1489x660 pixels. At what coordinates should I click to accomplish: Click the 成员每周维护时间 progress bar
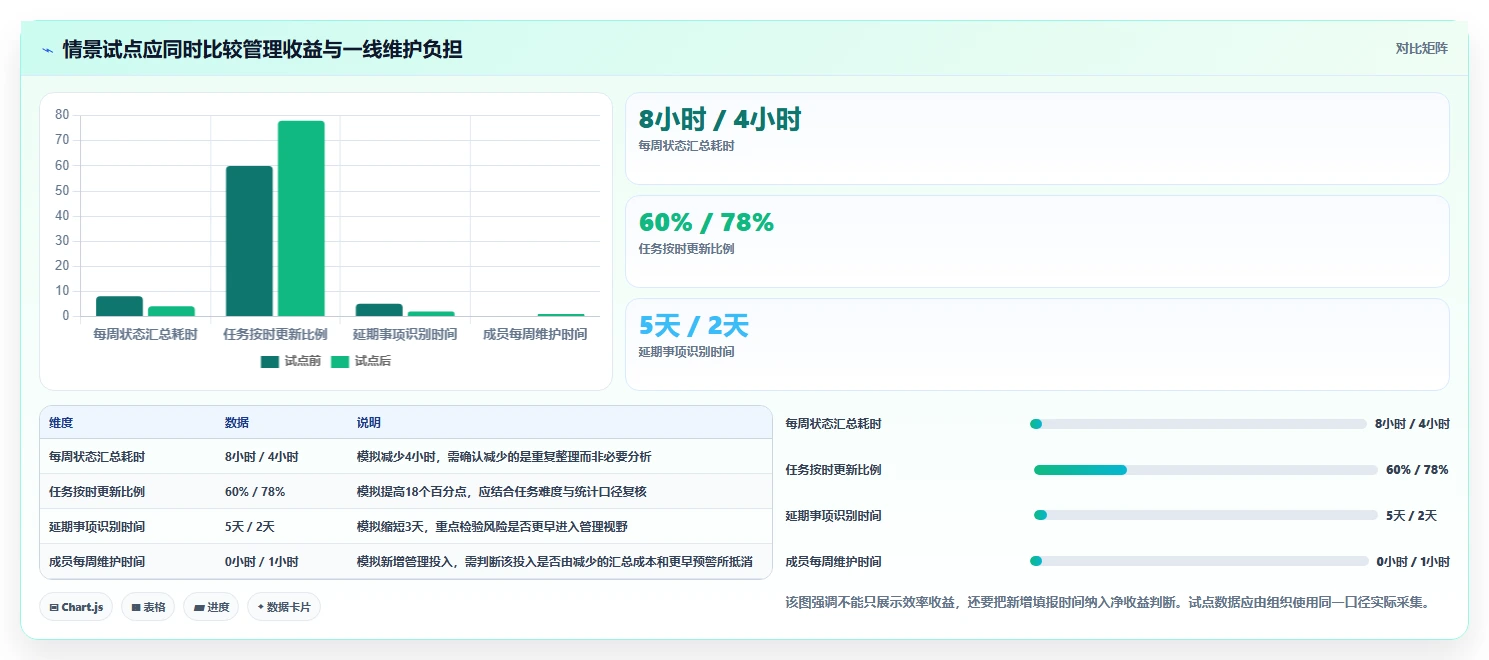[x=1199, y=561]
